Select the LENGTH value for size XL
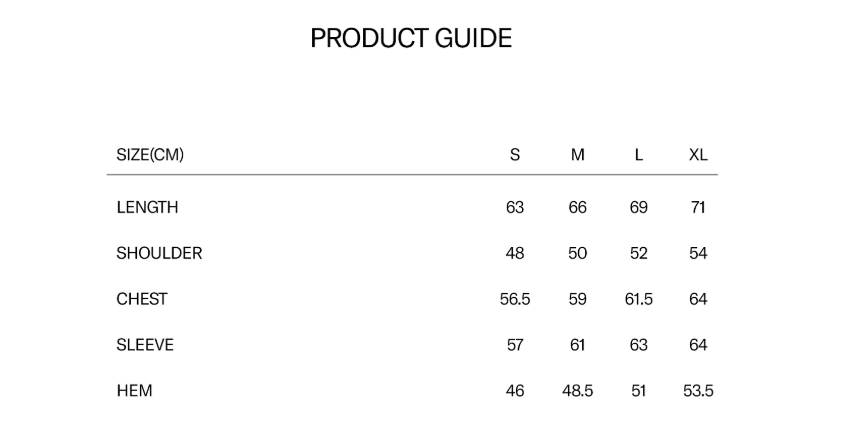This screenshot has width=844, height=433. click(698, 208)
